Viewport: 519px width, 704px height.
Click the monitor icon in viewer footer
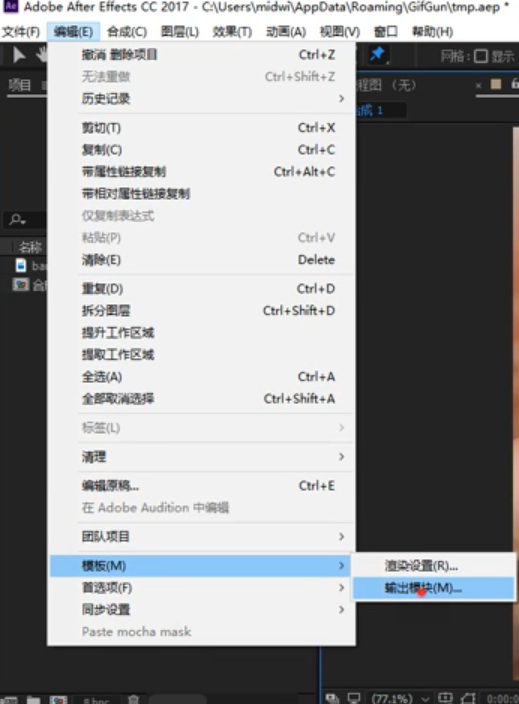[354, 698]
